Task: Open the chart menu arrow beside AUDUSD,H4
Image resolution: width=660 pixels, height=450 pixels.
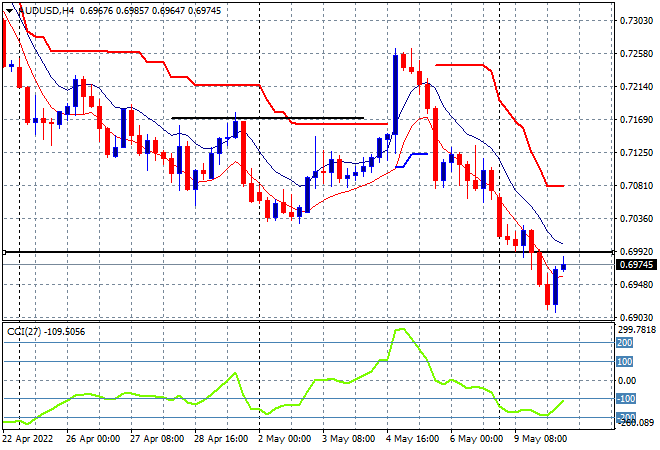Action: pyautogui.click(x=9, y=11)
